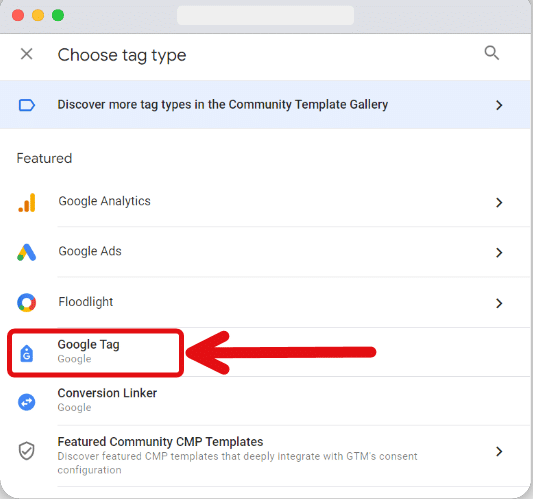
Task: Select the Floodlight tag type
Action: click(265, 302)
